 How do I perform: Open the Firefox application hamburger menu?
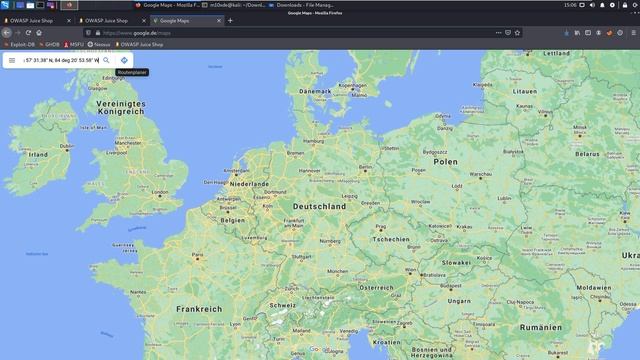(633, 33)
